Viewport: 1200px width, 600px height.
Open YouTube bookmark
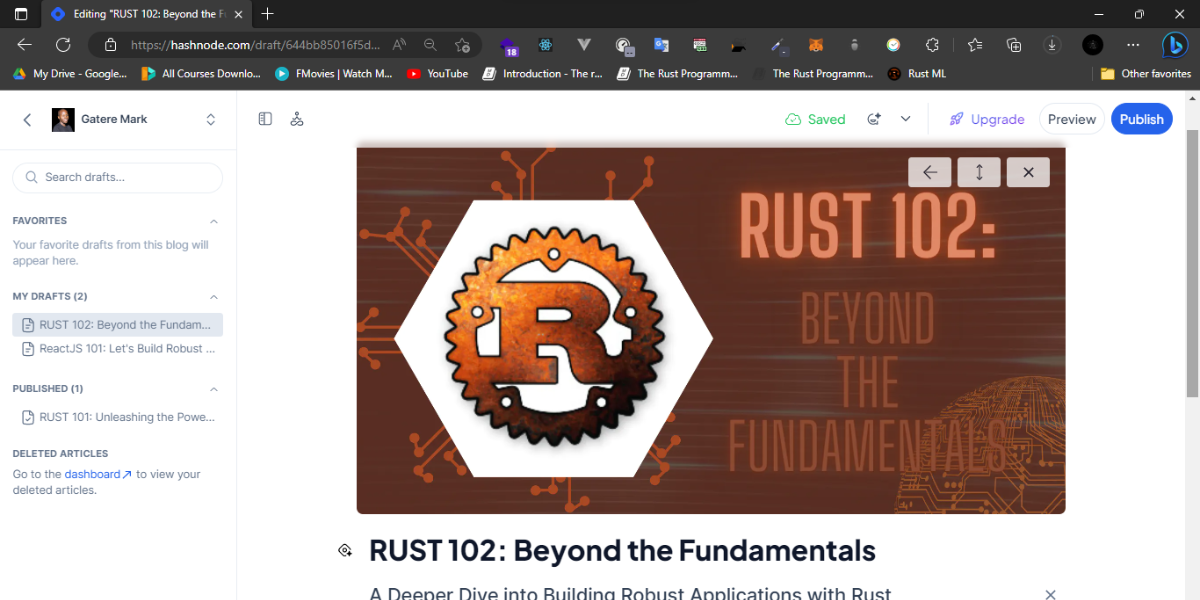tap(438, 74)
